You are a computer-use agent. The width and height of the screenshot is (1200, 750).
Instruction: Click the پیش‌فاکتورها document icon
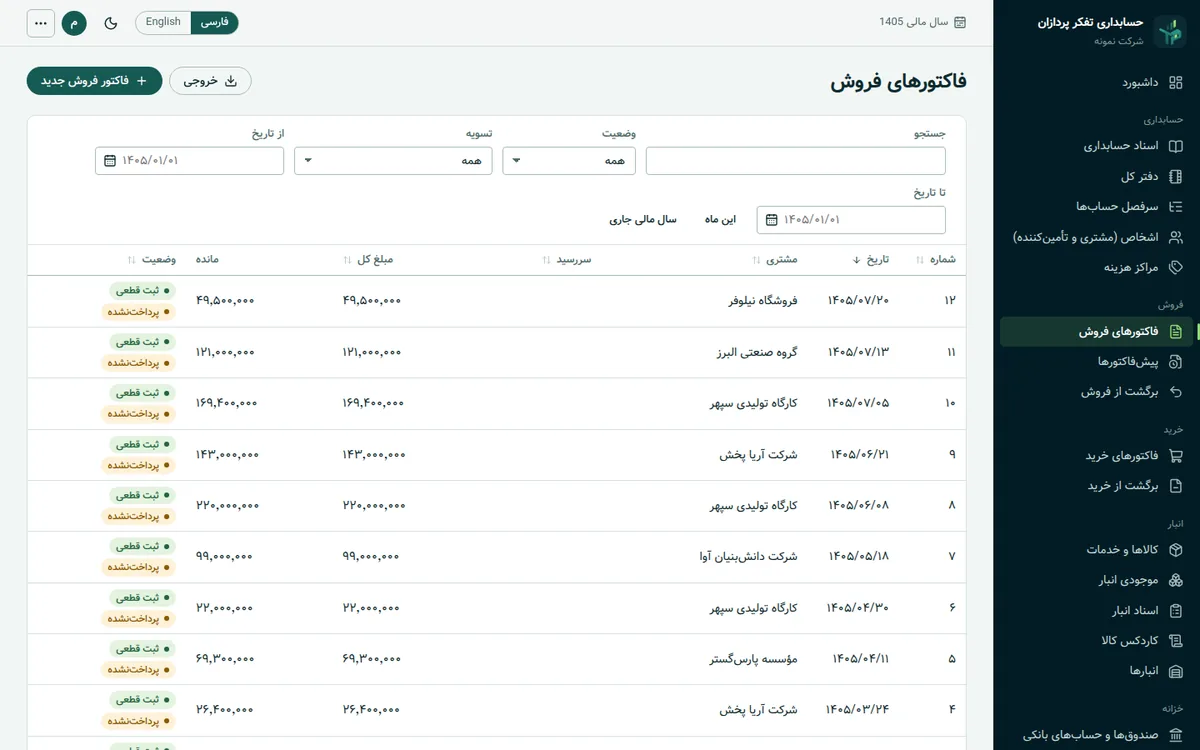point(1175,361)
